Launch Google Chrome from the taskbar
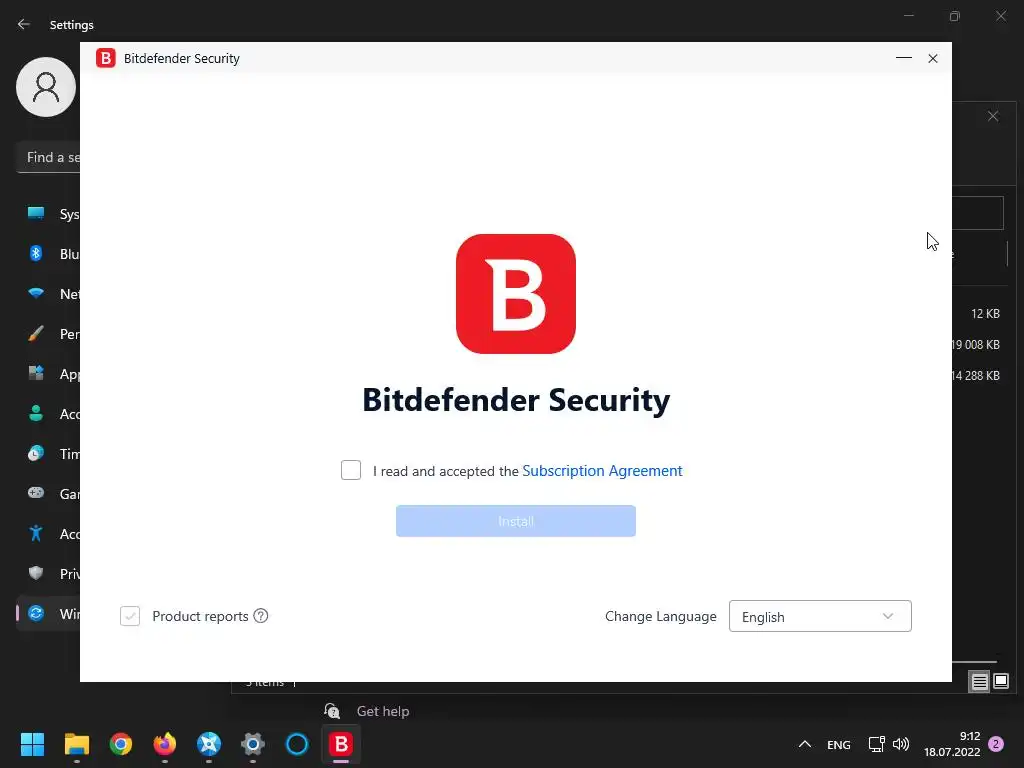The height and width of the screenshot is (768, 1024). click(x=121, y=744)
